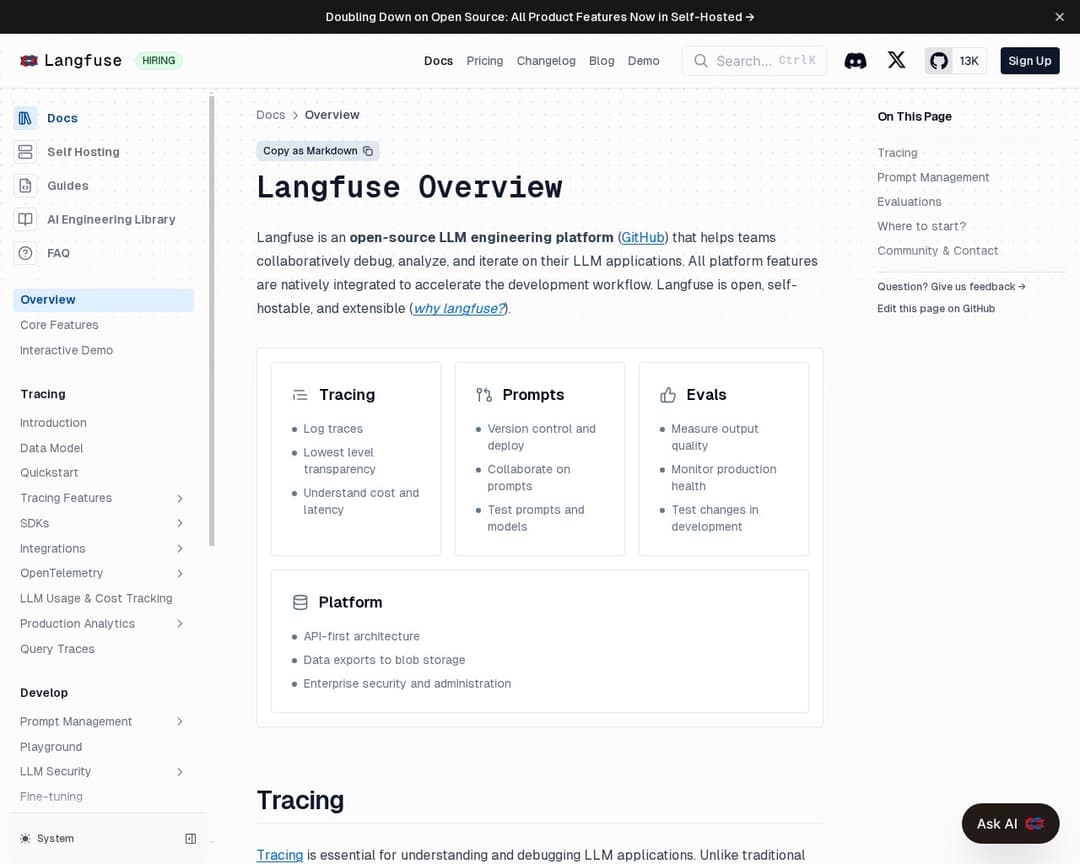The width and height of the screenshot is (1080, 864).
Task: Open the Demo page
Action: tap(643, 61)
